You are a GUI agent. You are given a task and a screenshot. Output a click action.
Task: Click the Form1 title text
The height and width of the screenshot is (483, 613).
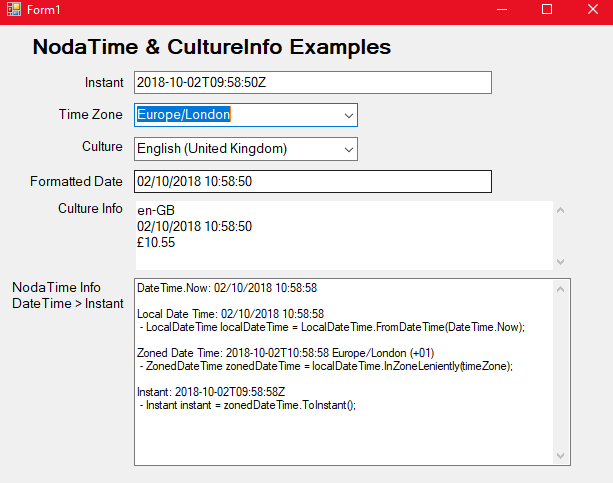(43, 10)
